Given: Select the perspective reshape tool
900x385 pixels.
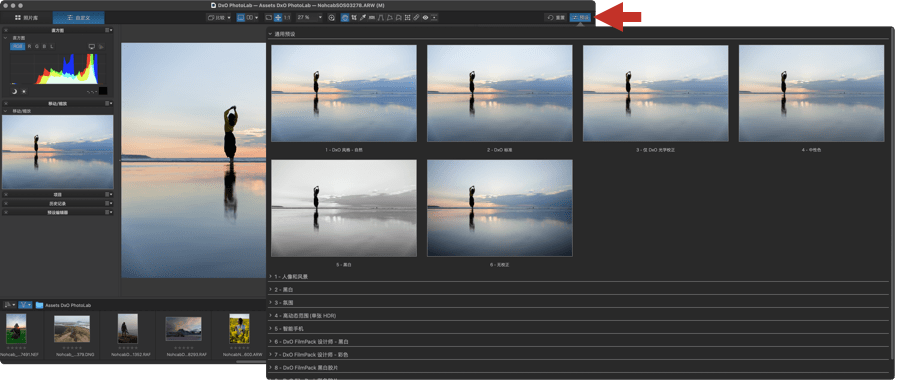Looking at the screenshot, I should pyautogui.click(x=389, y=18).
